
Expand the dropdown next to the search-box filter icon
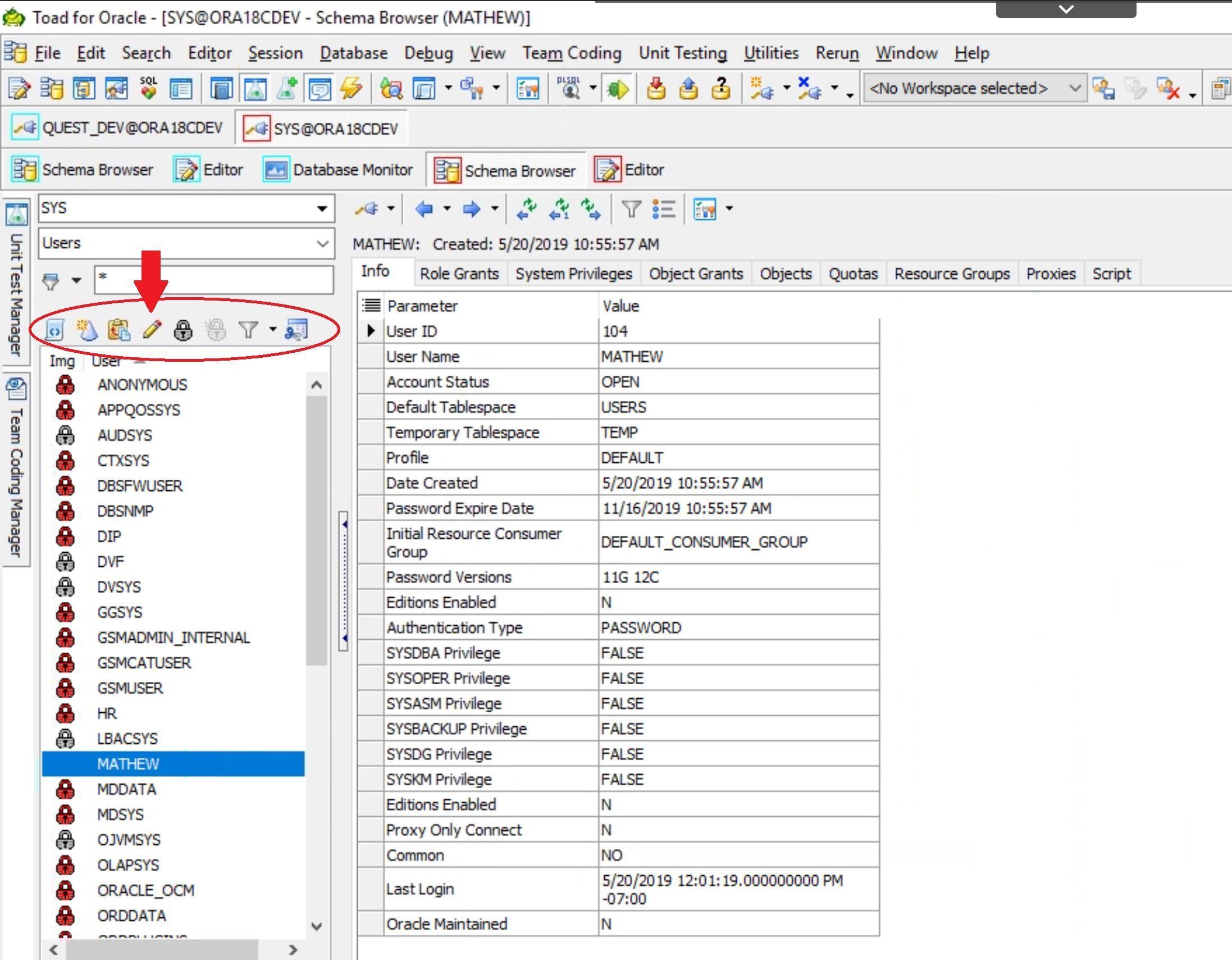coord(77,280)
